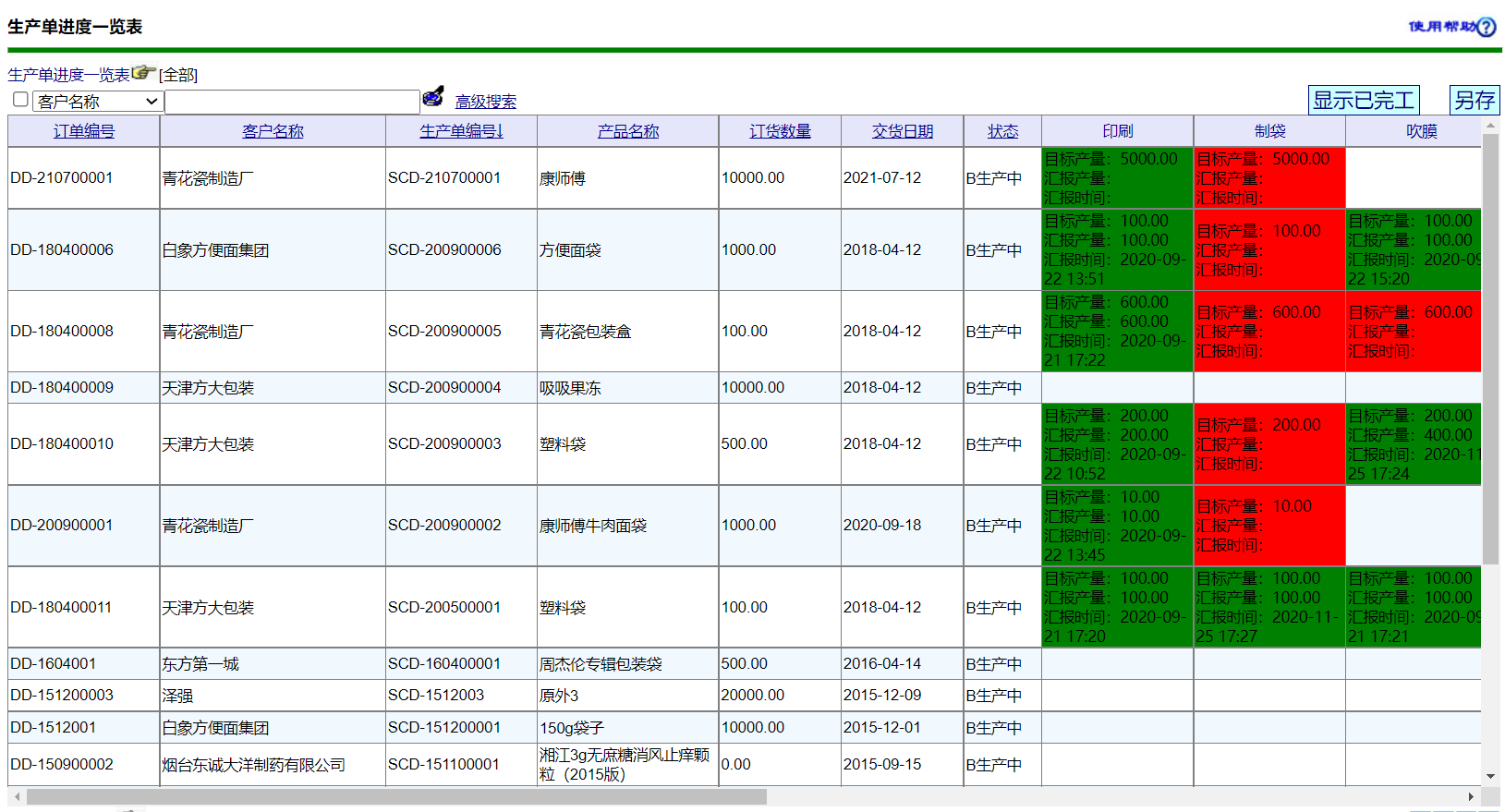Click customer 烟台东诚大洋制药有限公司
Viewport: 1505px width, 812px height.
[x=254, y=765]
